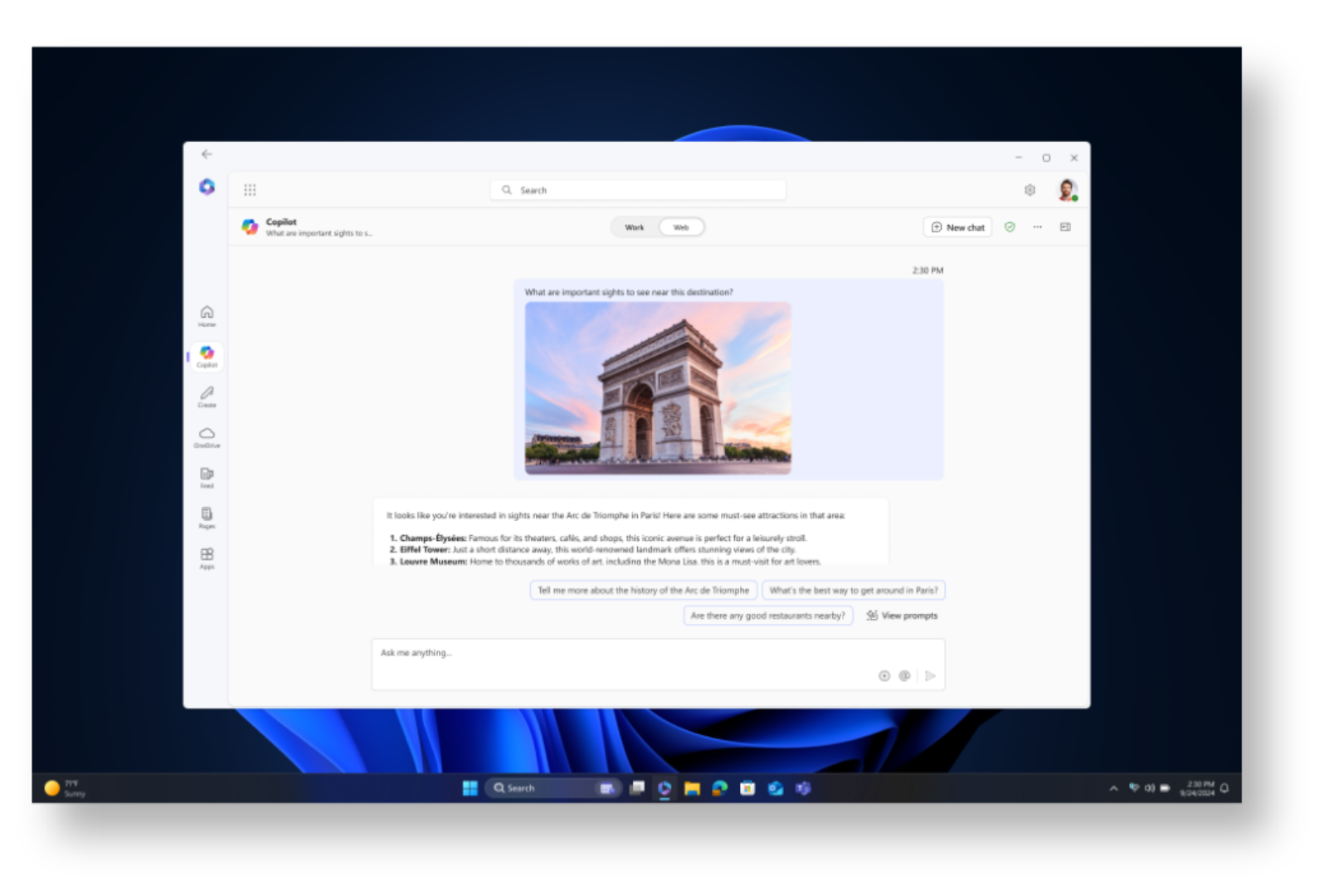Viewport: 1324px width, 896px height.
Task: Open View prompts
Action: tap(902, 616)
